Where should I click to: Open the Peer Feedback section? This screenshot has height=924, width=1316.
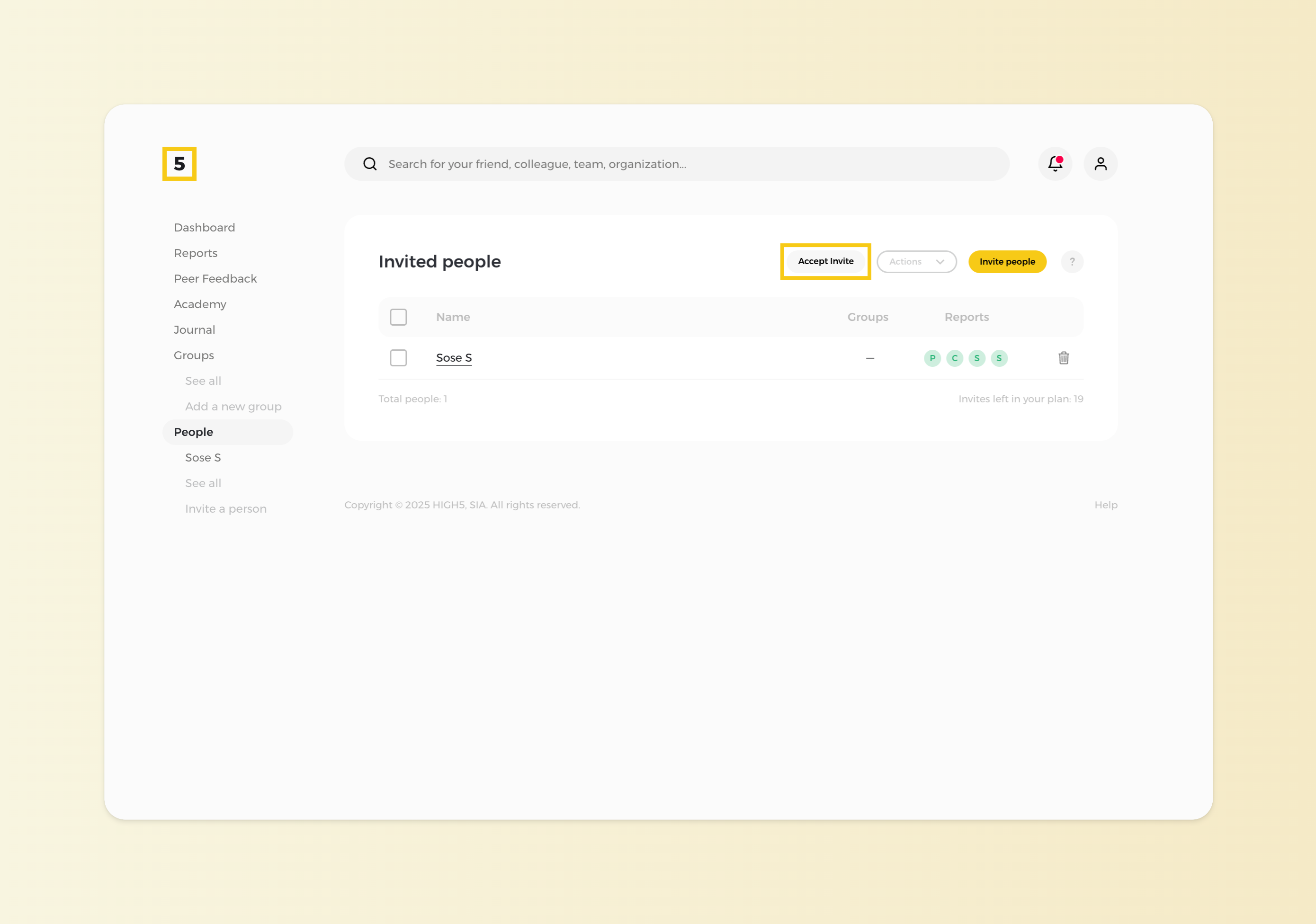point(215,278)
